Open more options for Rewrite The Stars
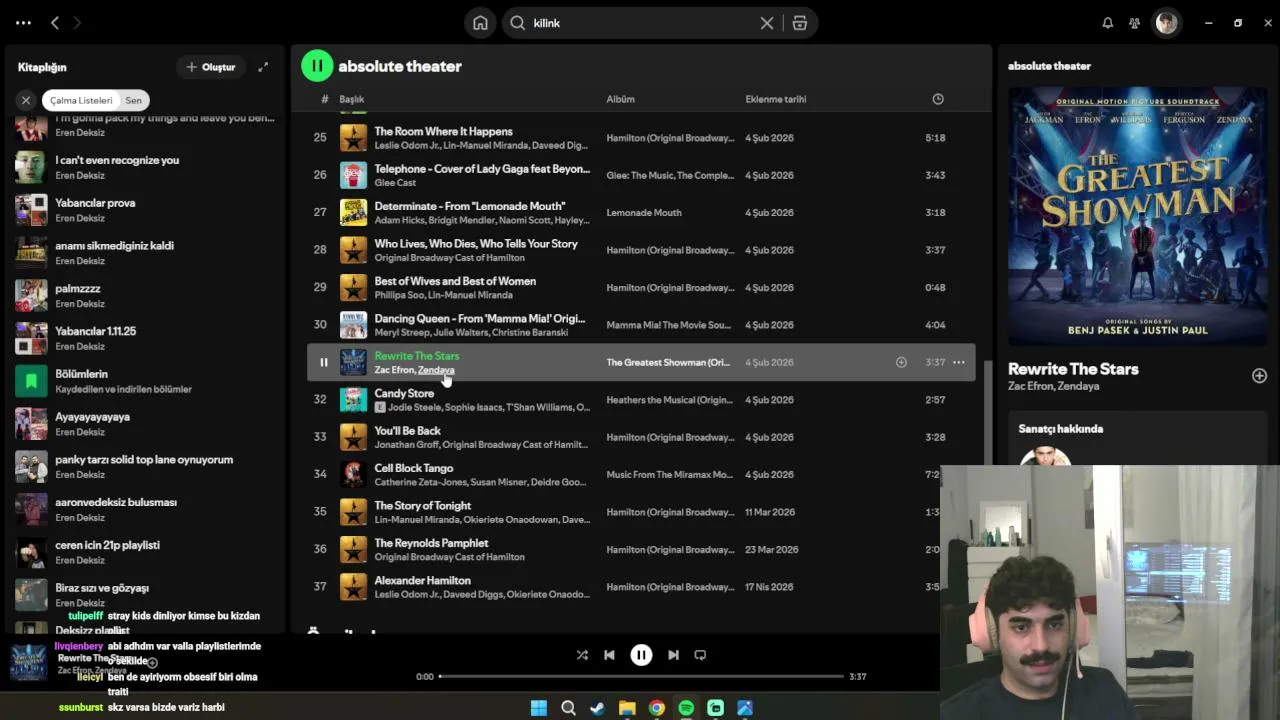The width and height of the screenshot is (1280, 720). [959, 362]
